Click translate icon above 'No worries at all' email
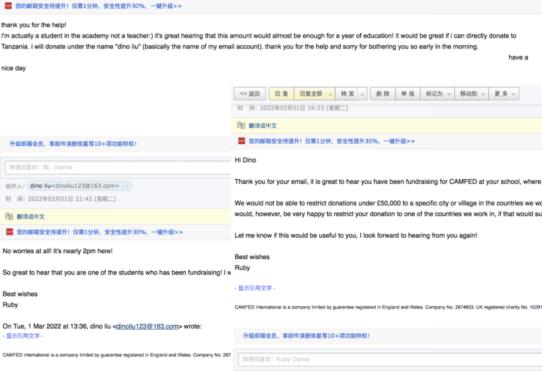This screenshot has width=542, height=373. click(x=9, y=216)
